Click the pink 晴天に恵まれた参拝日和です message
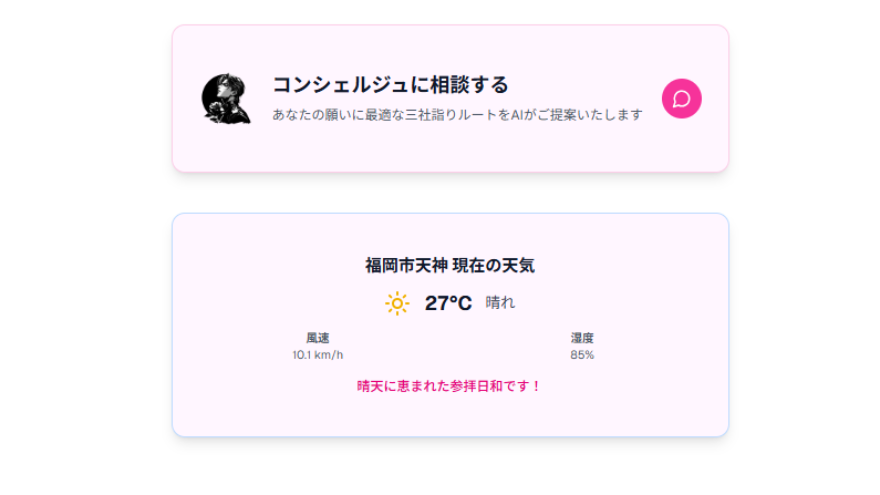The height and width of the screenshot is (495, 880). click(x=449, y=386)
